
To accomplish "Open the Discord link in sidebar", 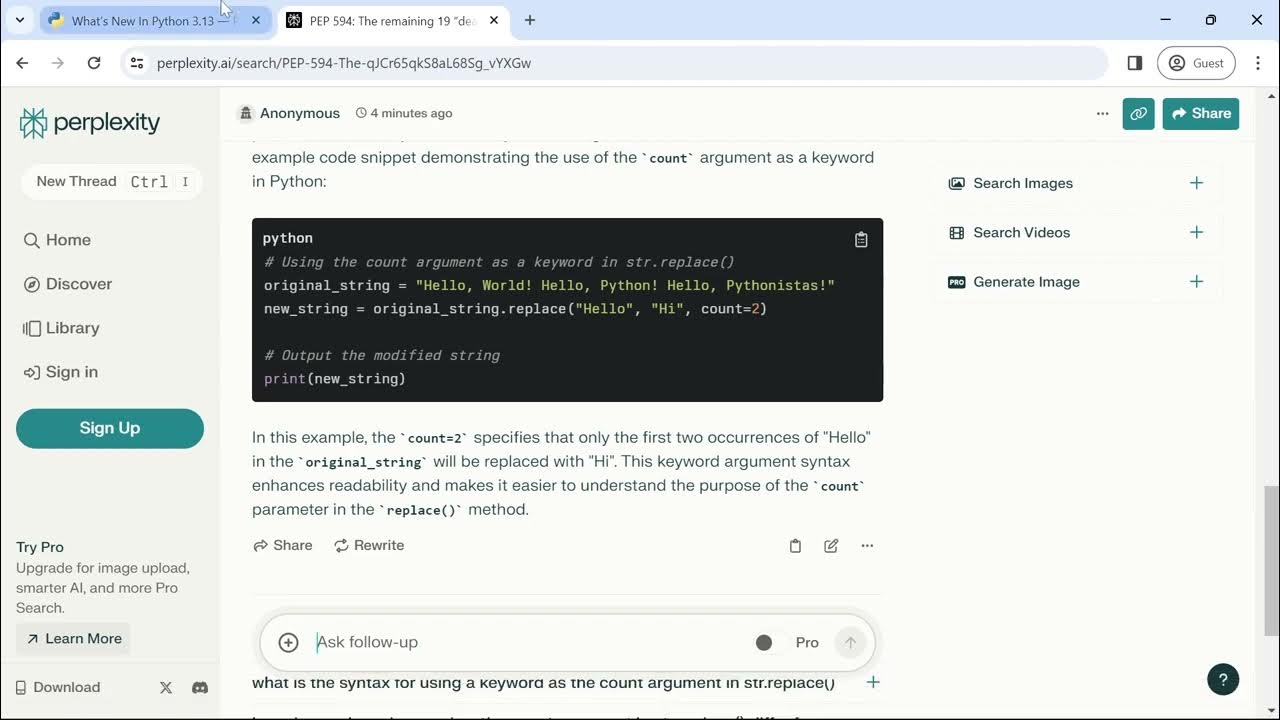I will (x=200, y=688).
